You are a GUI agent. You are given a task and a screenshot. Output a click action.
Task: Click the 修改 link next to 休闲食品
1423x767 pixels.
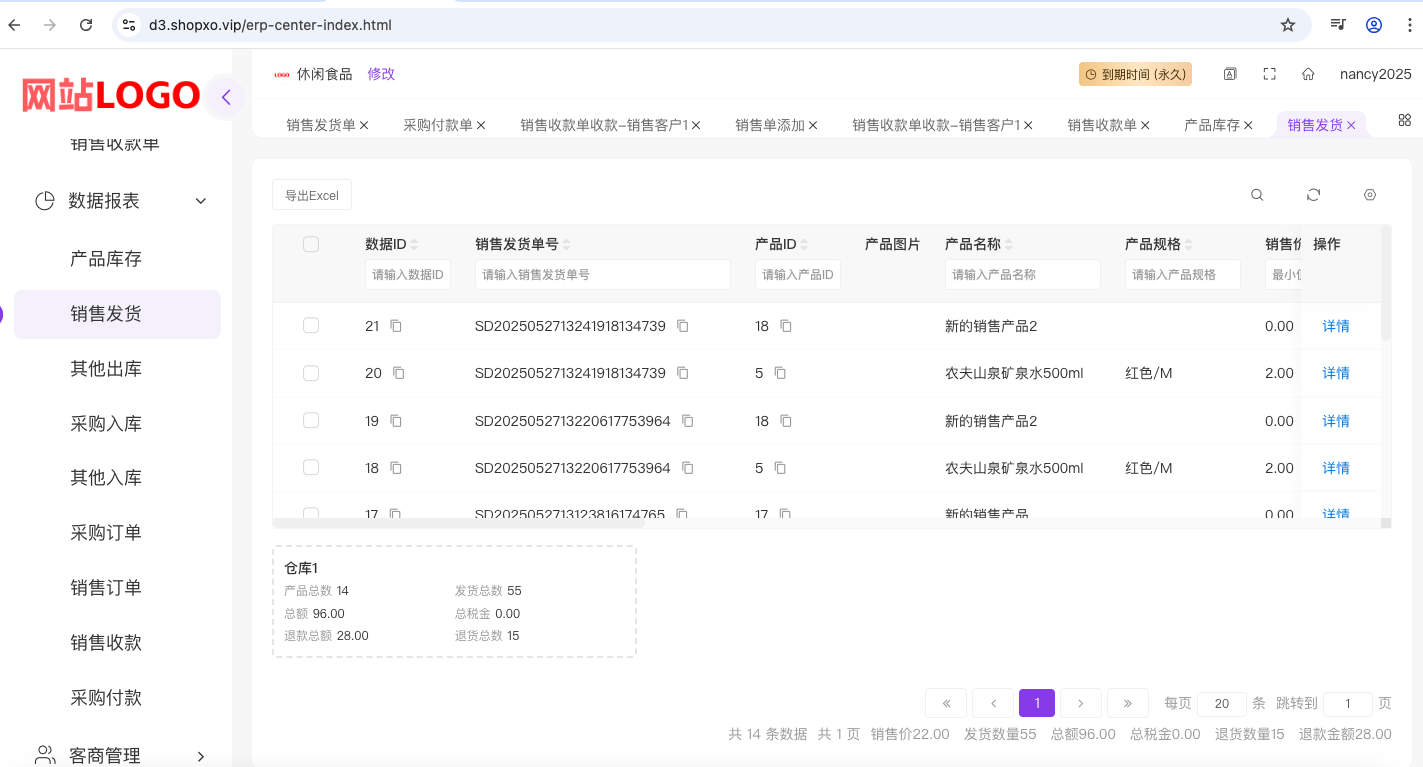(x=381, y=74)
